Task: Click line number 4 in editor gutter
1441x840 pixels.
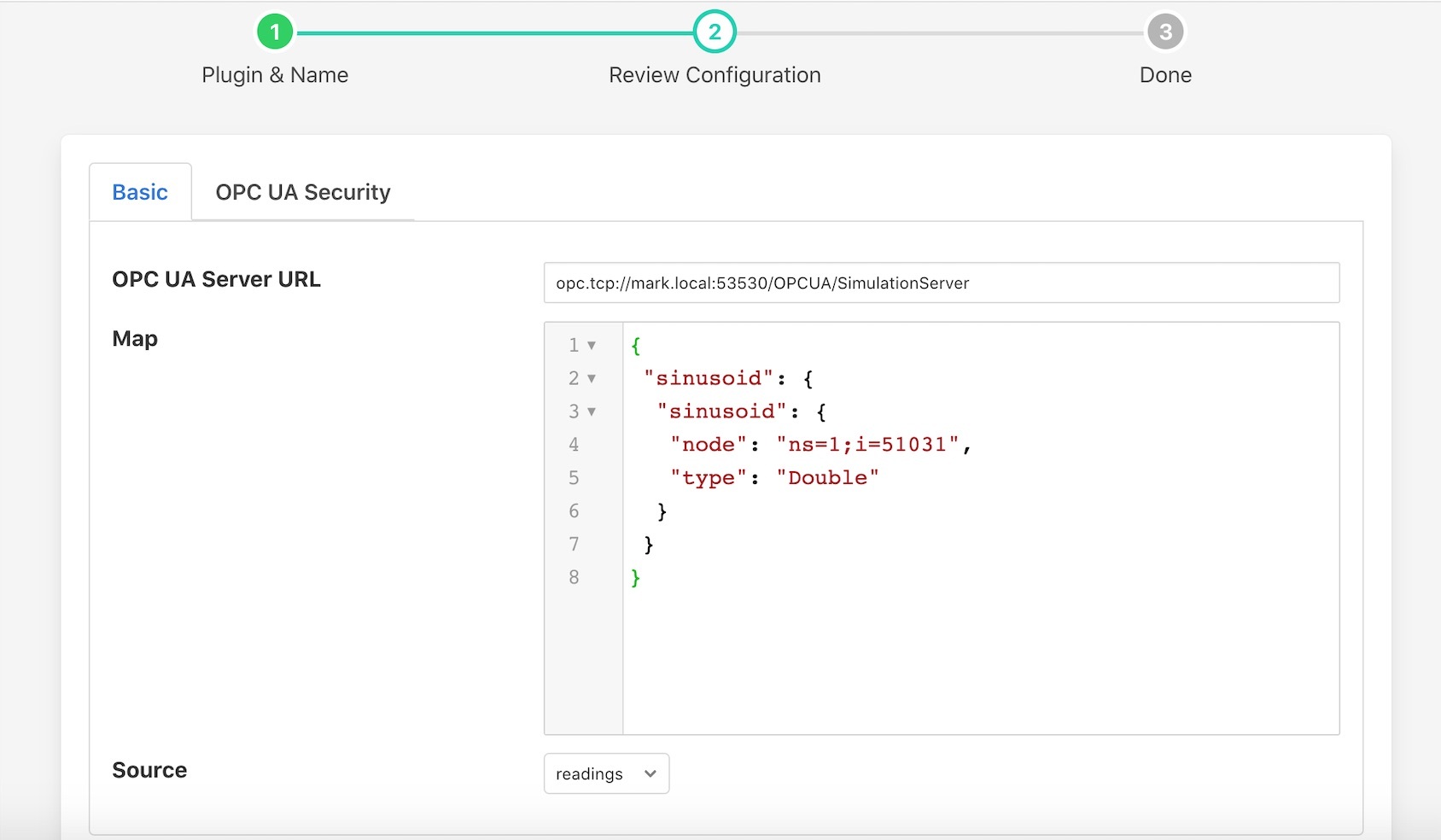Action: click(x=574, y=445)
